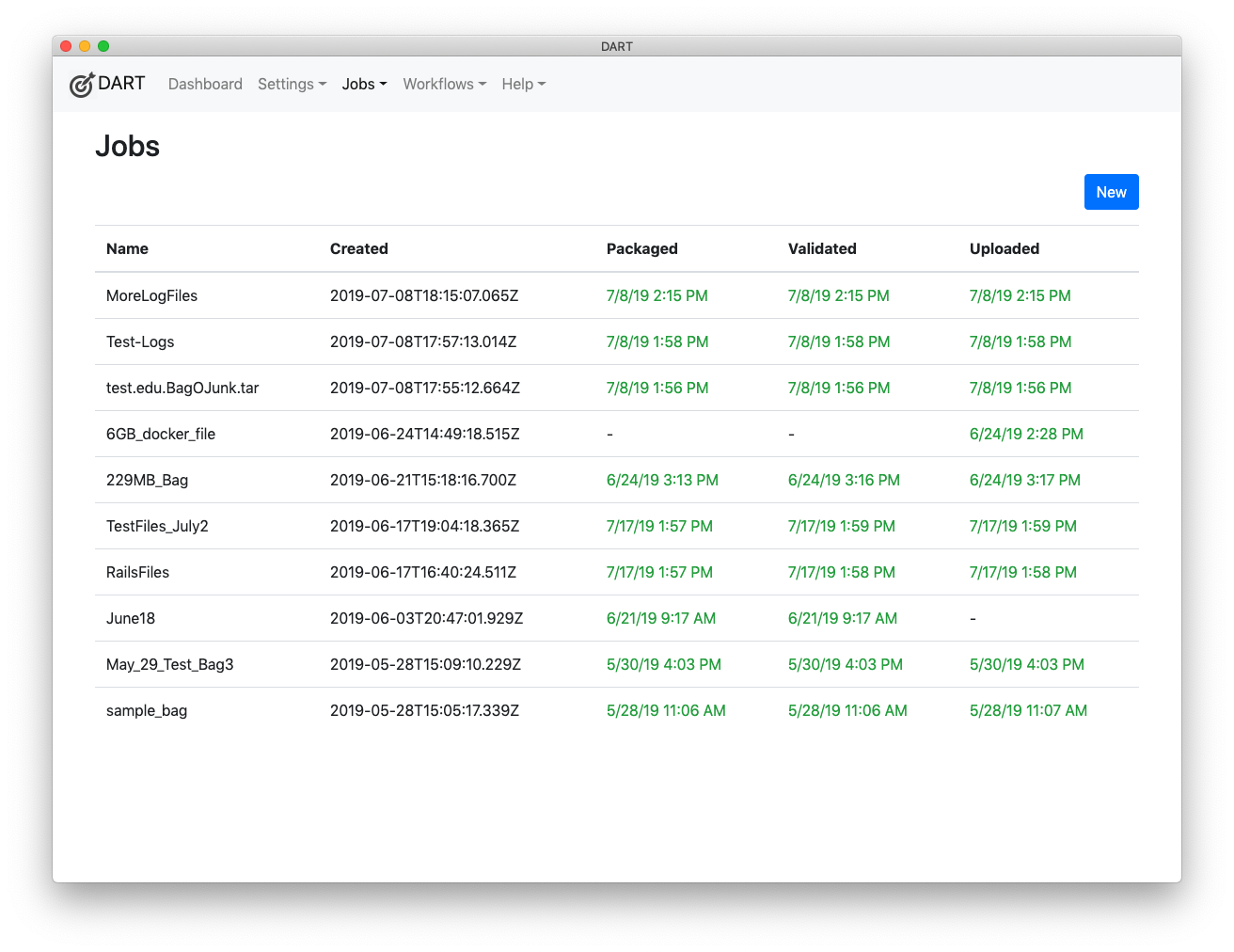The image size is (1234, 952).
Task: Click the TestFiles_July2 job
Action: tap(157, 526)
